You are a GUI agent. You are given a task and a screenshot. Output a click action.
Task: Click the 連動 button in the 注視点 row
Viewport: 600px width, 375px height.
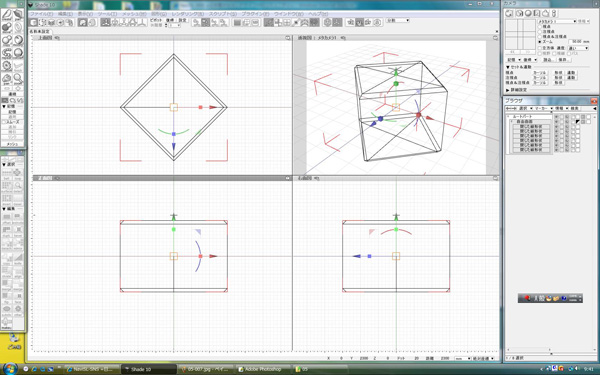[x=571, y=77]
